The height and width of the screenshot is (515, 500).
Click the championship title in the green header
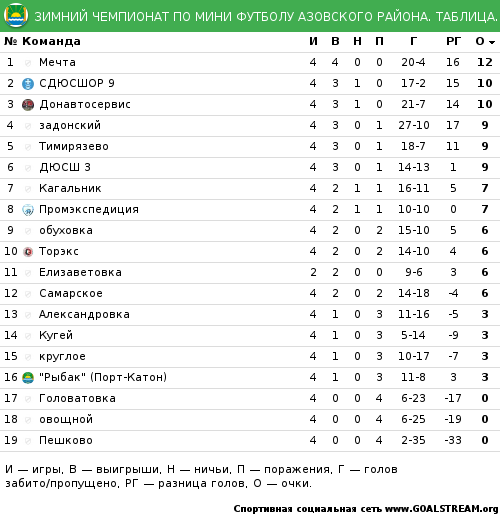coord(266,16)
